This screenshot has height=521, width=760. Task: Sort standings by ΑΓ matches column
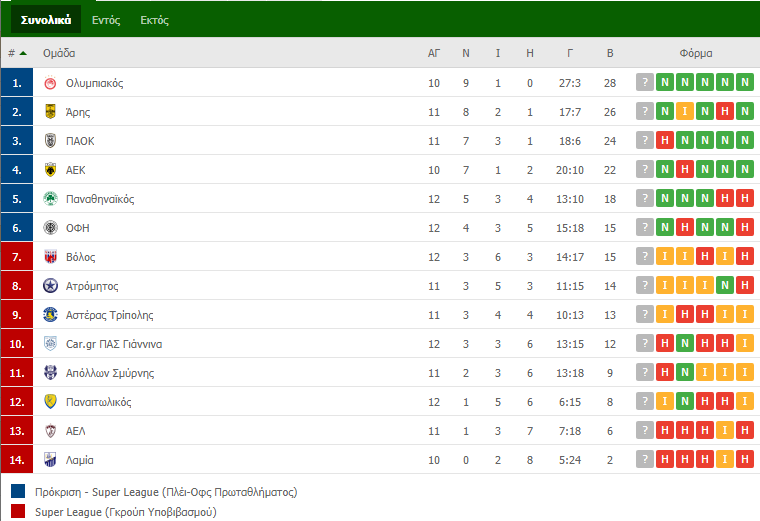(434, 53)
